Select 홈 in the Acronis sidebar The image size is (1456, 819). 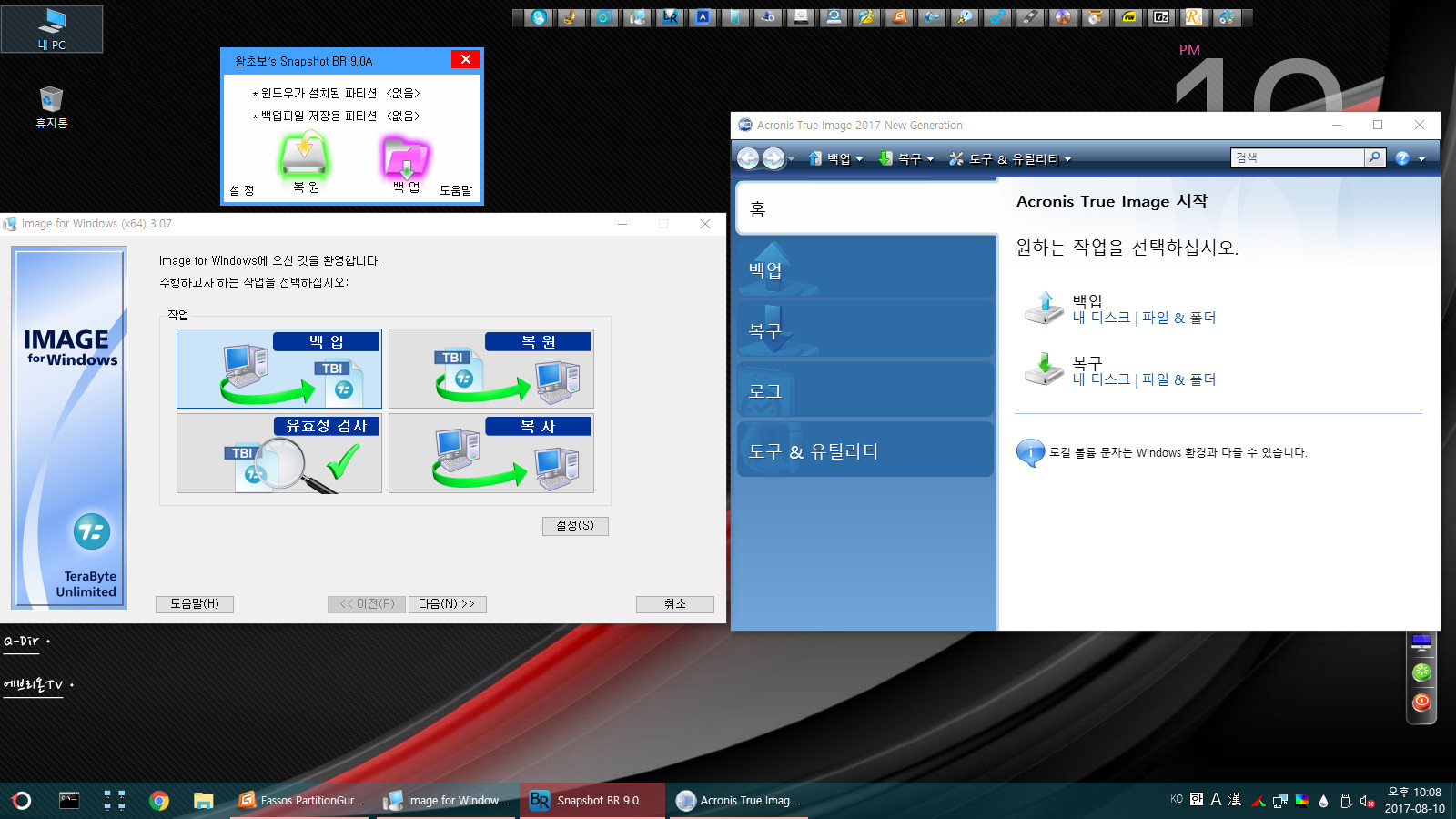pyautogui.click(x=866, y=208)
